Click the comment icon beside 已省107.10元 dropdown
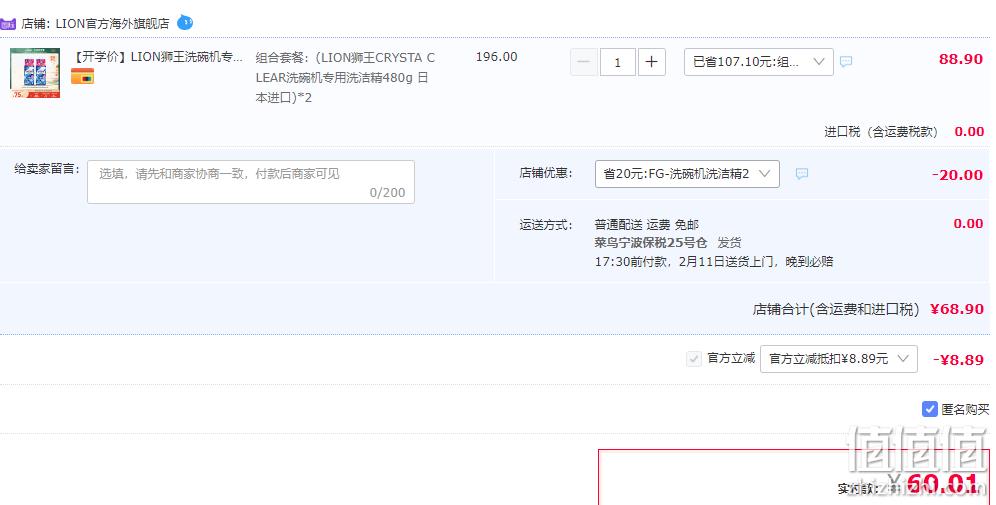This screenshot has width=996, height=505. 846,62
